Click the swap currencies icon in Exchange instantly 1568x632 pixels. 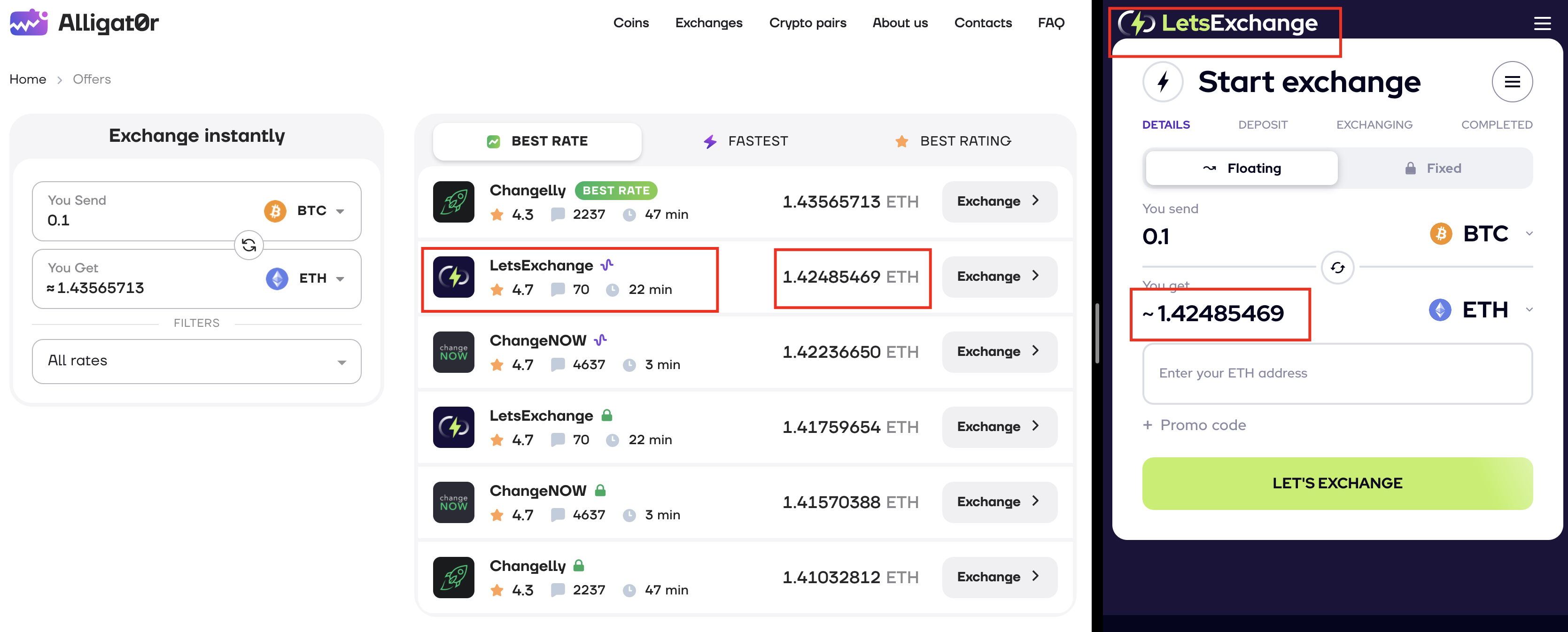(x=249, y=245)
